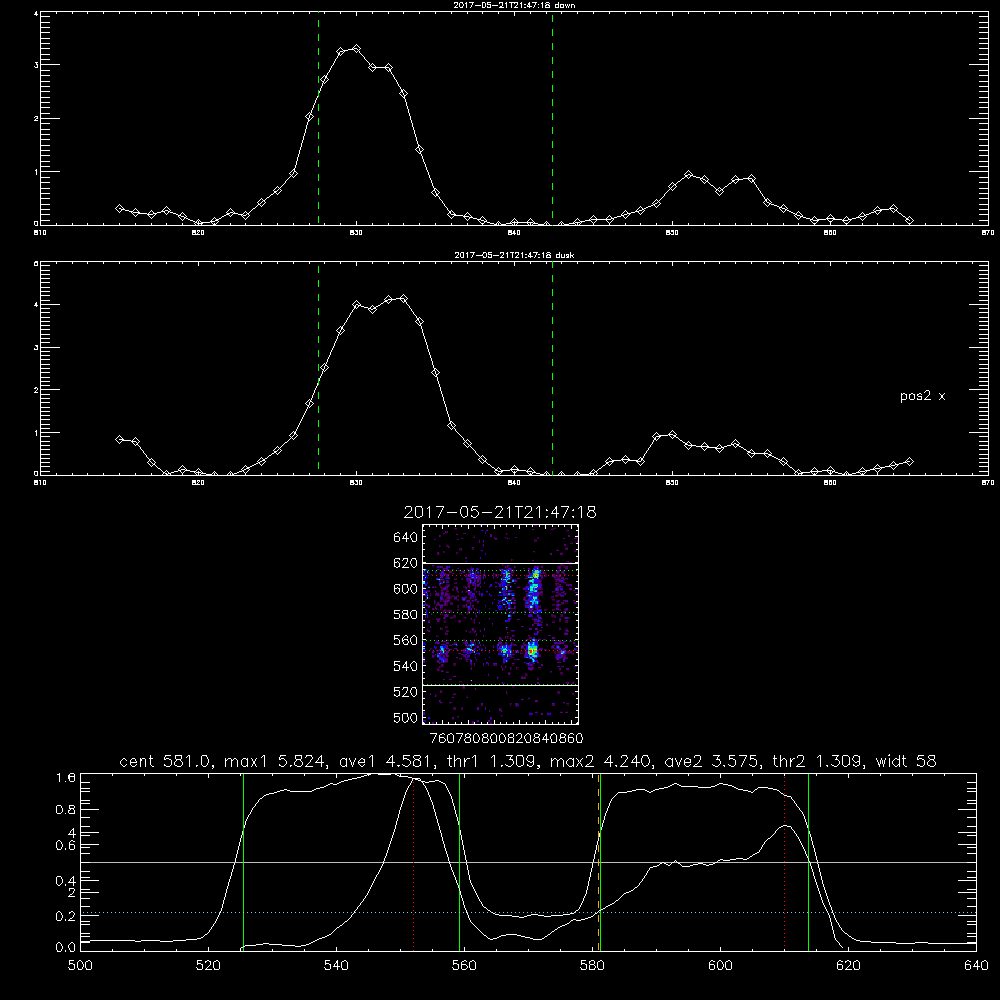Click the 620 label on bottom plot x-axis
1000x1000 pixels.
coord(848,966)
